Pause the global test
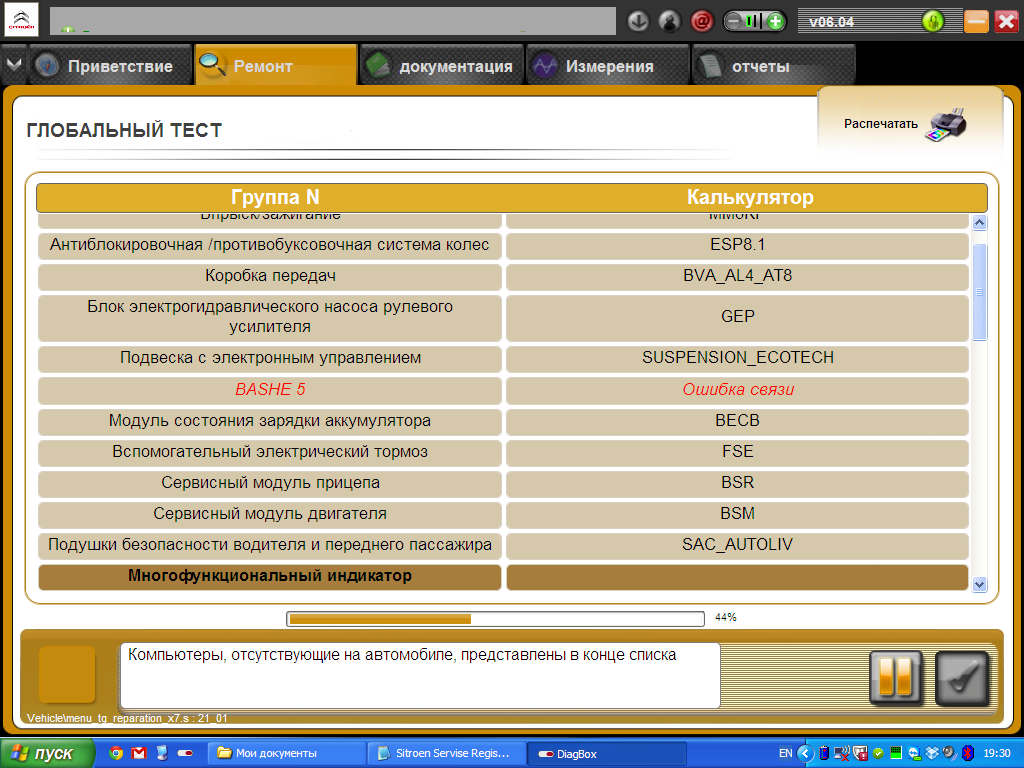Viewport: 1024px width, 768px height. click(895, 678)
